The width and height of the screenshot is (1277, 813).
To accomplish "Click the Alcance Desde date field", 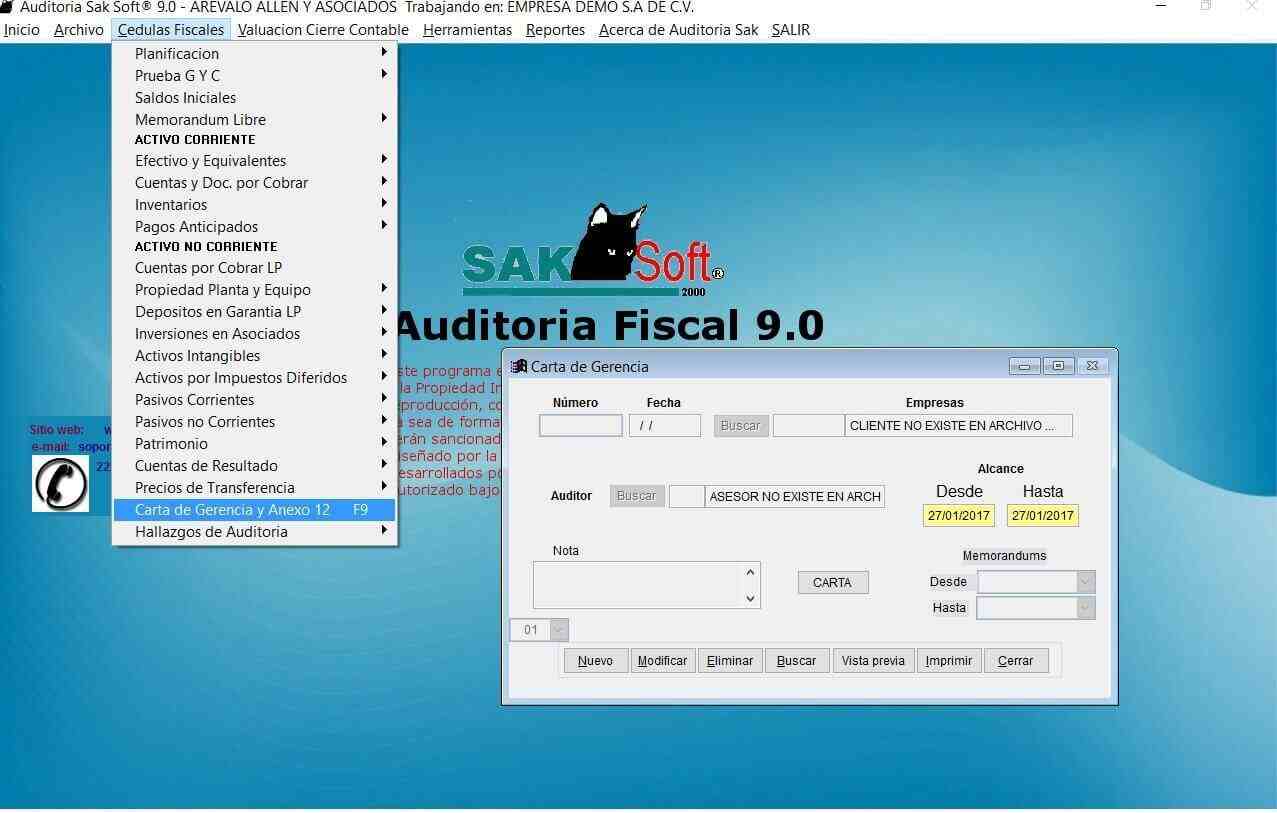I will pyautogui.click(x=959, y=516).
